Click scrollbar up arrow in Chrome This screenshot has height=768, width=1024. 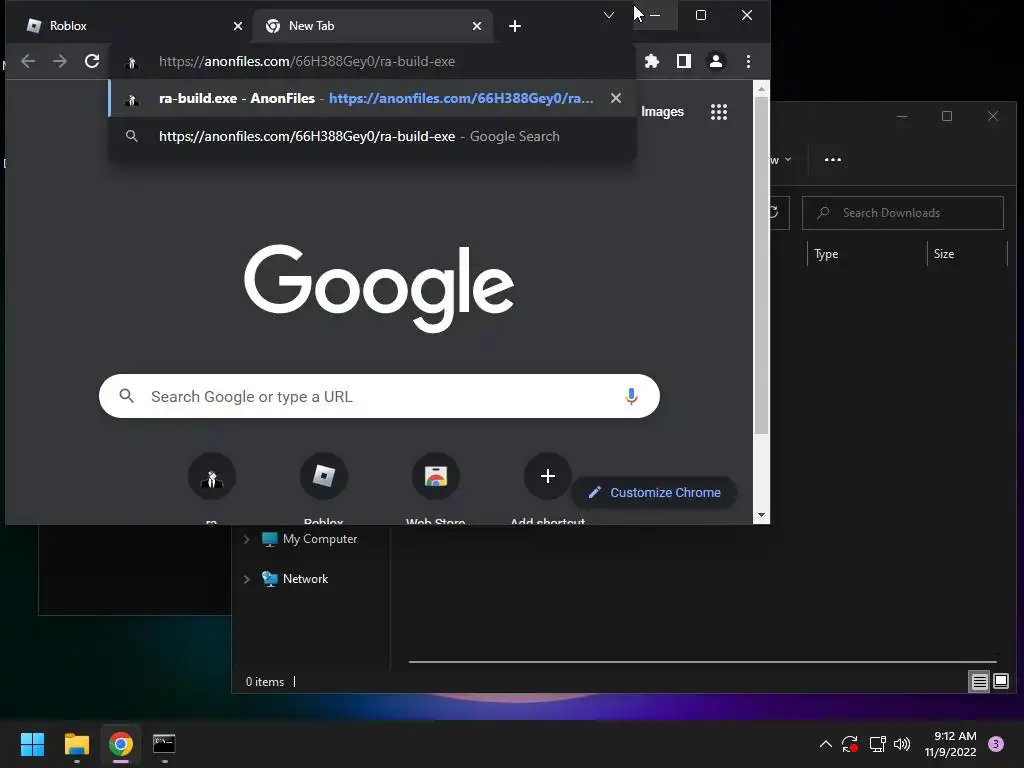(x=761, y=88)
